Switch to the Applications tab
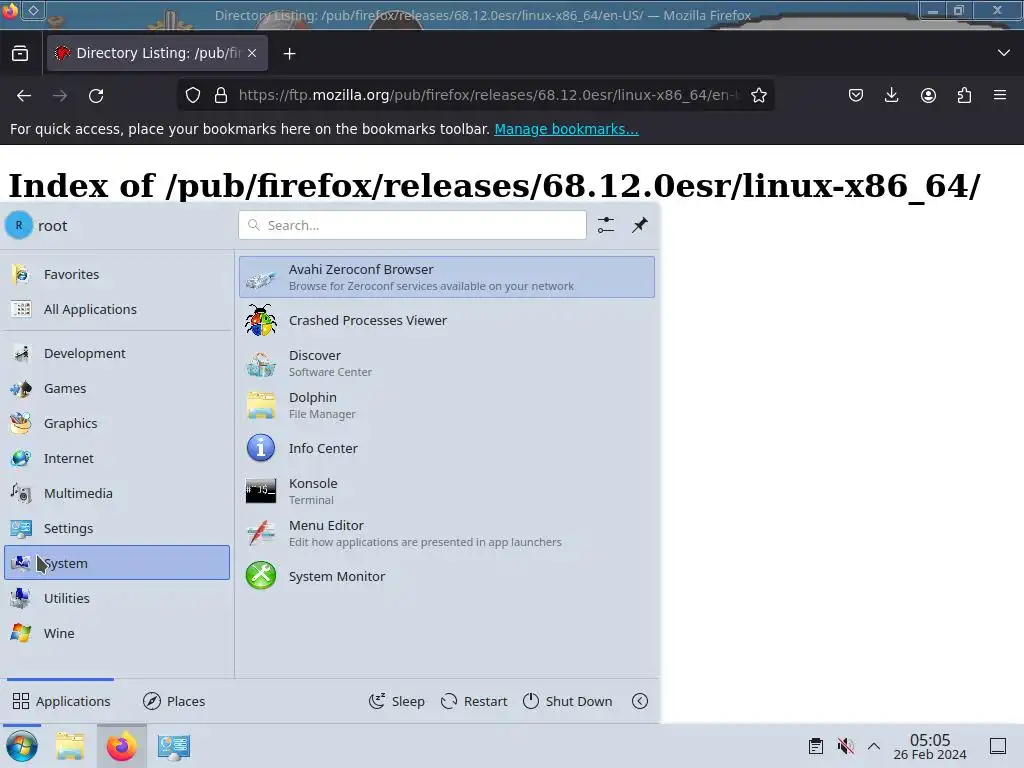The width and height of the screenshot is (1024, 768). click(61, 701)
